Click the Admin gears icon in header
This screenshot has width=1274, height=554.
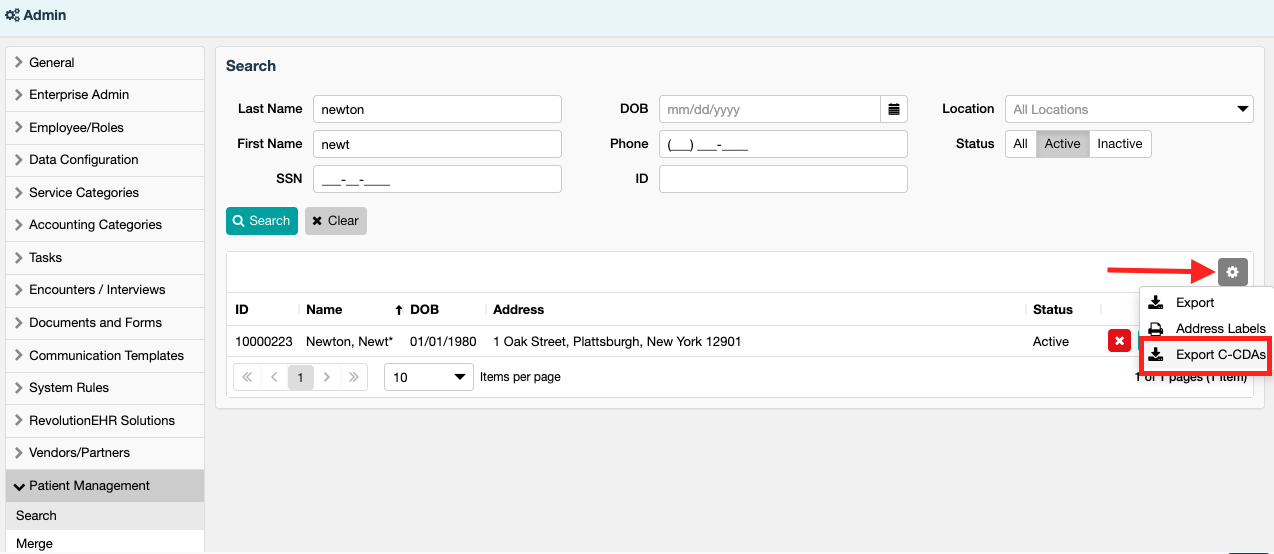12,16
